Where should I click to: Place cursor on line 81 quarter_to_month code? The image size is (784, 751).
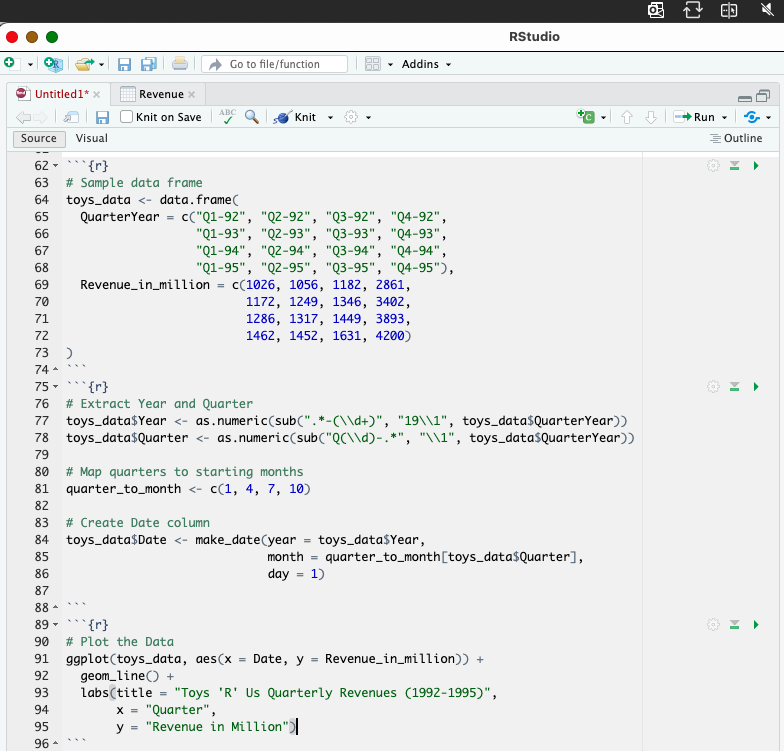click(188, 488)
